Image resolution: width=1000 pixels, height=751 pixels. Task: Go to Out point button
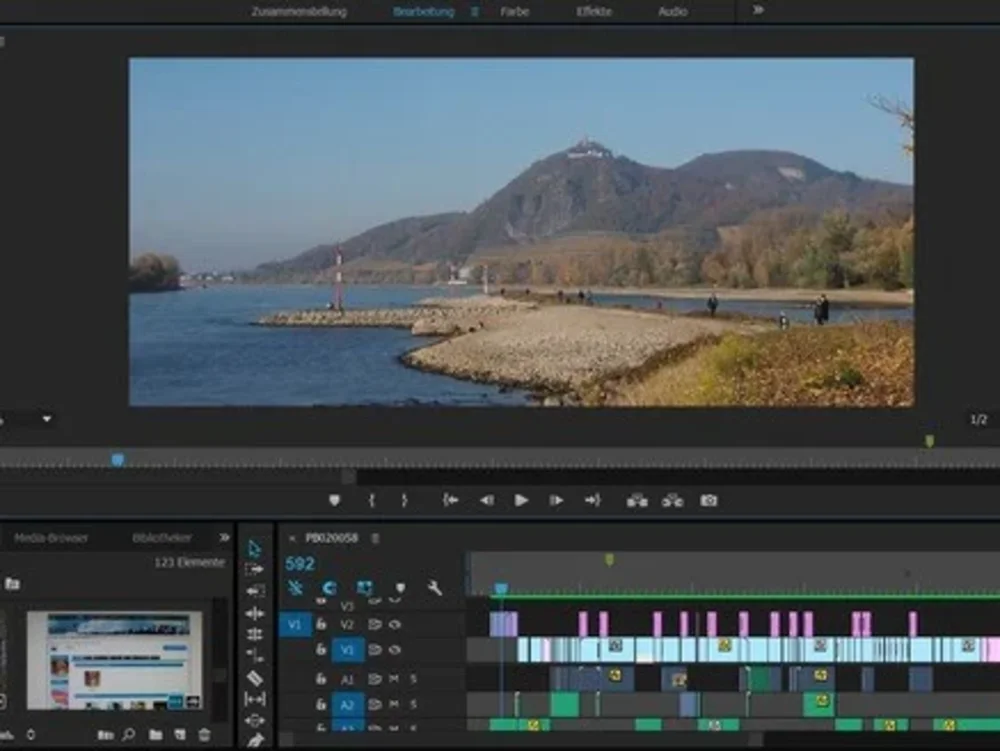[x=592, y=500]
